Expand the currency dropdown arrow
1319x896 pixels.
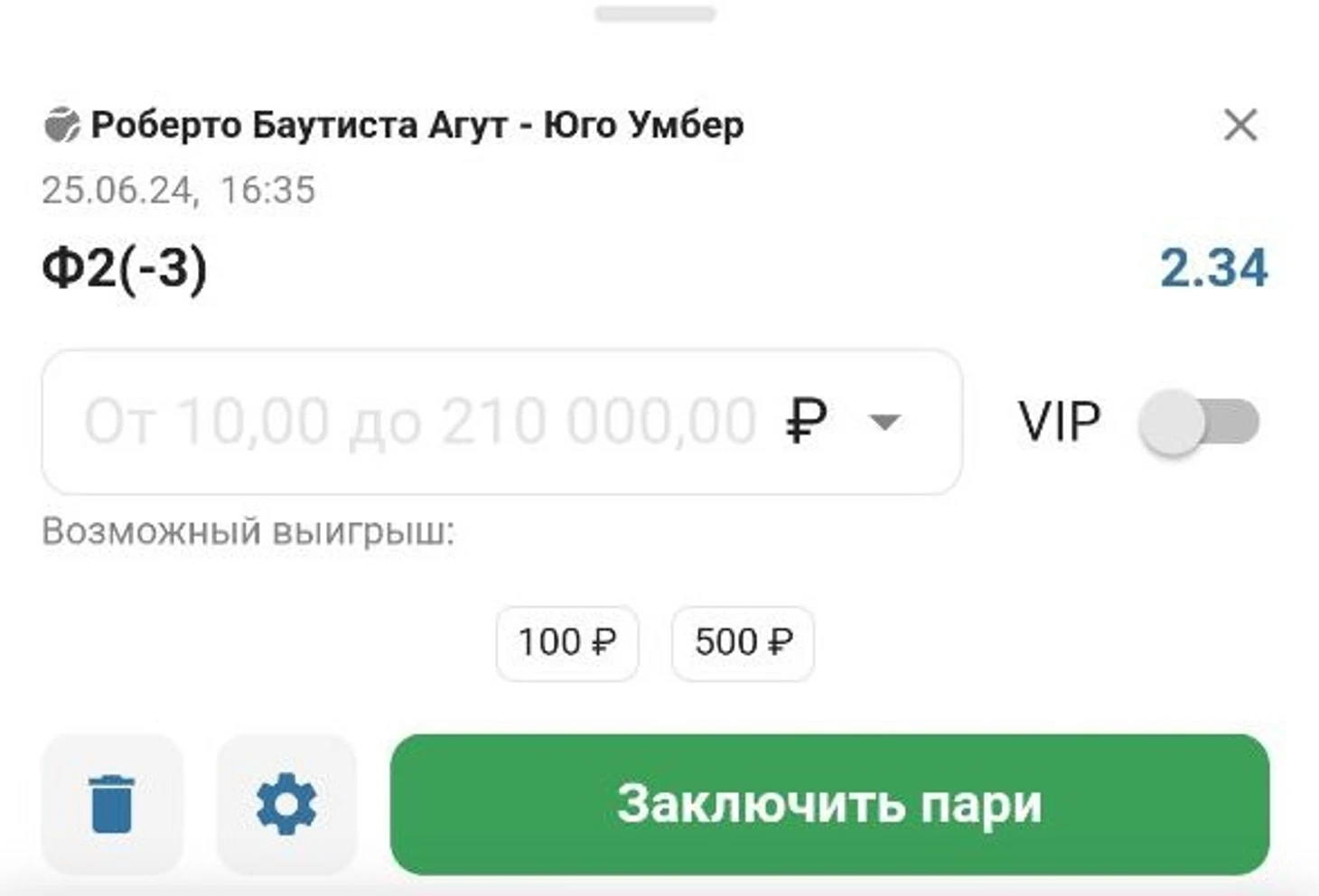884,422
